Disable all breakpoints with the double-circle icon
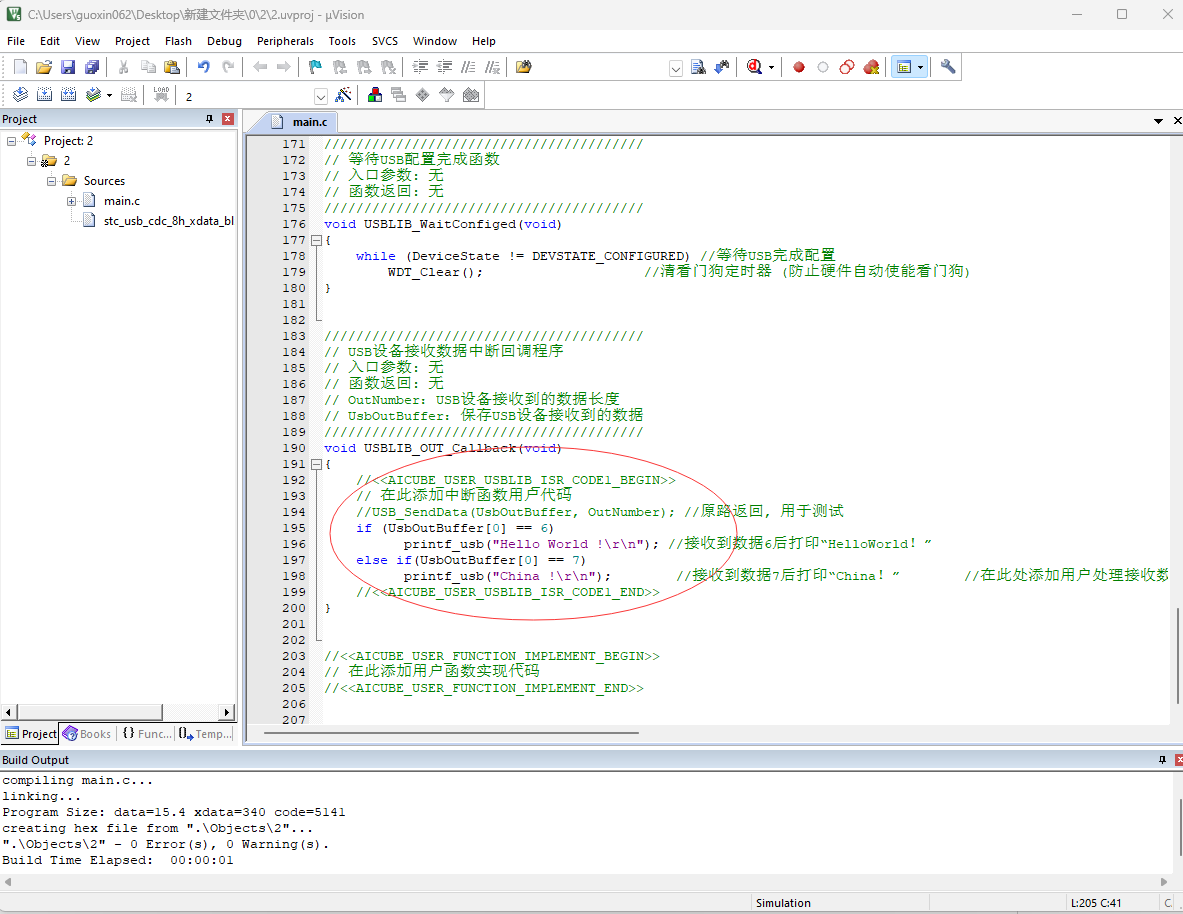This screenshot has height=914, width=1183. click(847, 67)
